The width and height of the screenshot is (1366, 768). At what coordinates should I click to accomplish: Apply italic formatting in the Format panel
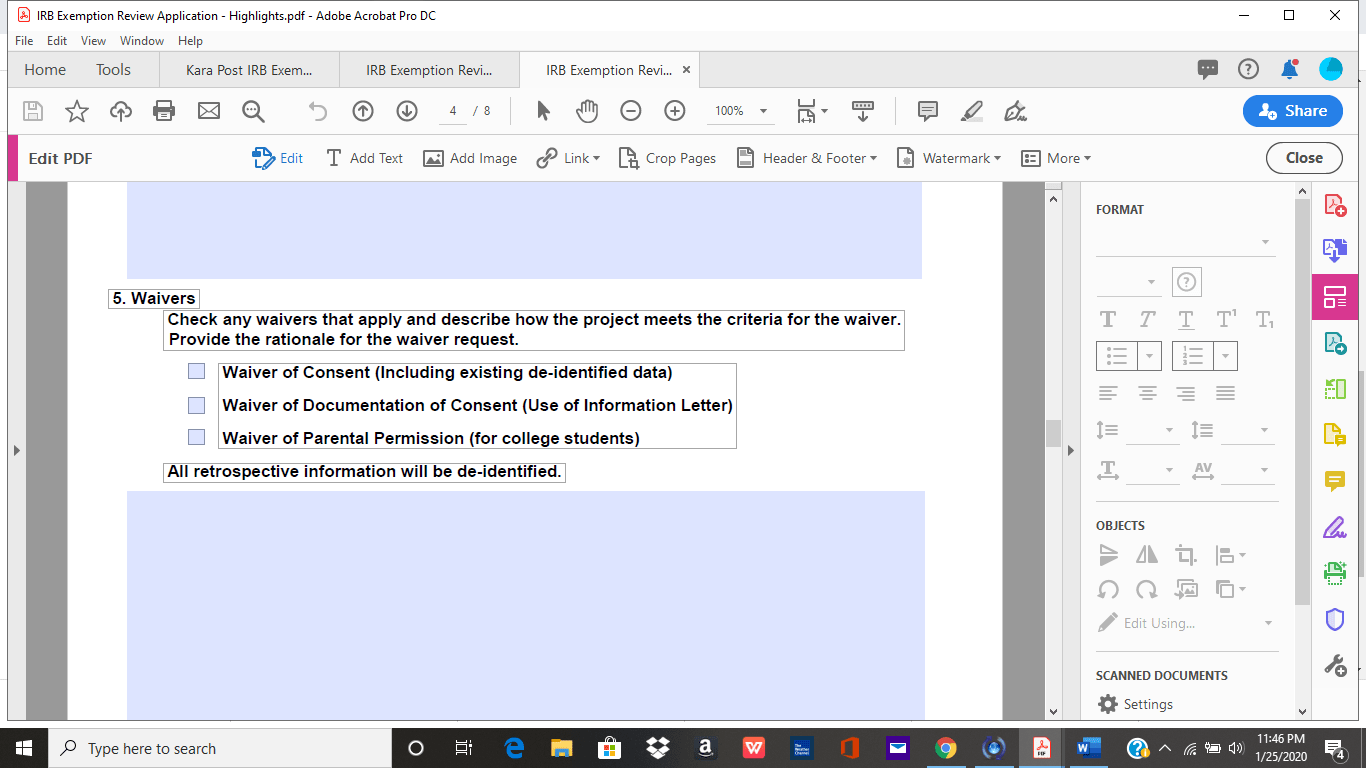(x=1147, y=318)
